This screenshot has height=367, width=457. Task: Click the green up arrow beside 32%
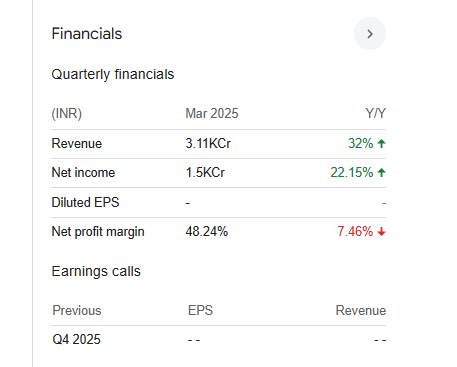point(381,143)
